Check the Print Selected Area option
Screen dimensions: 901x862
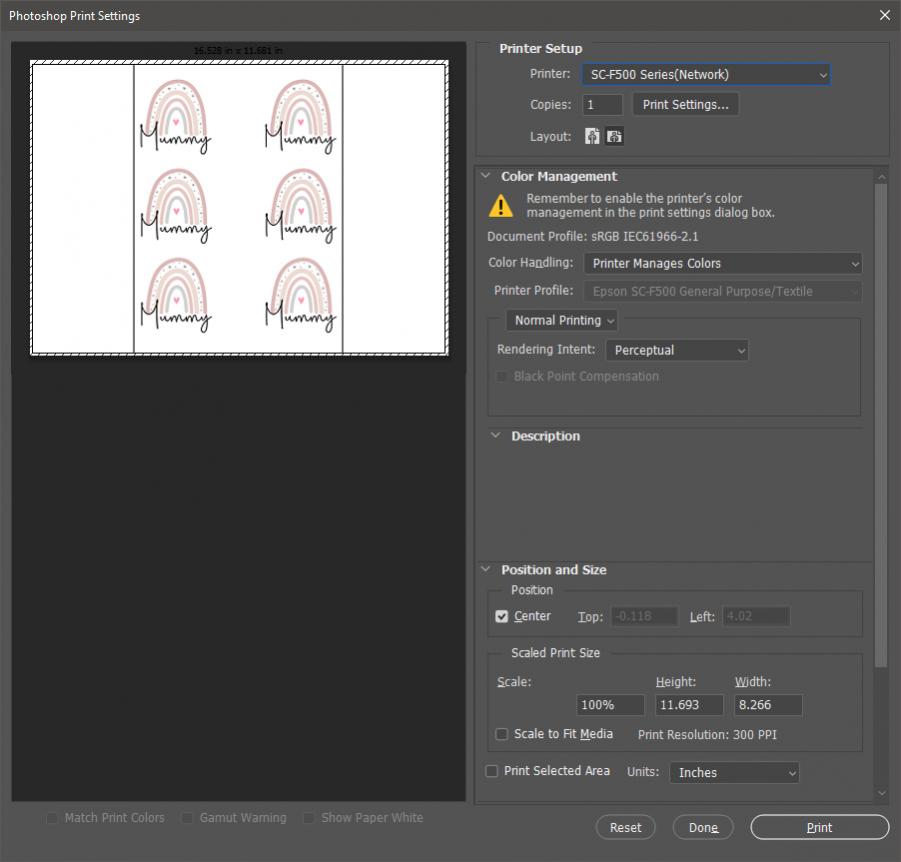tap(492, 771)
